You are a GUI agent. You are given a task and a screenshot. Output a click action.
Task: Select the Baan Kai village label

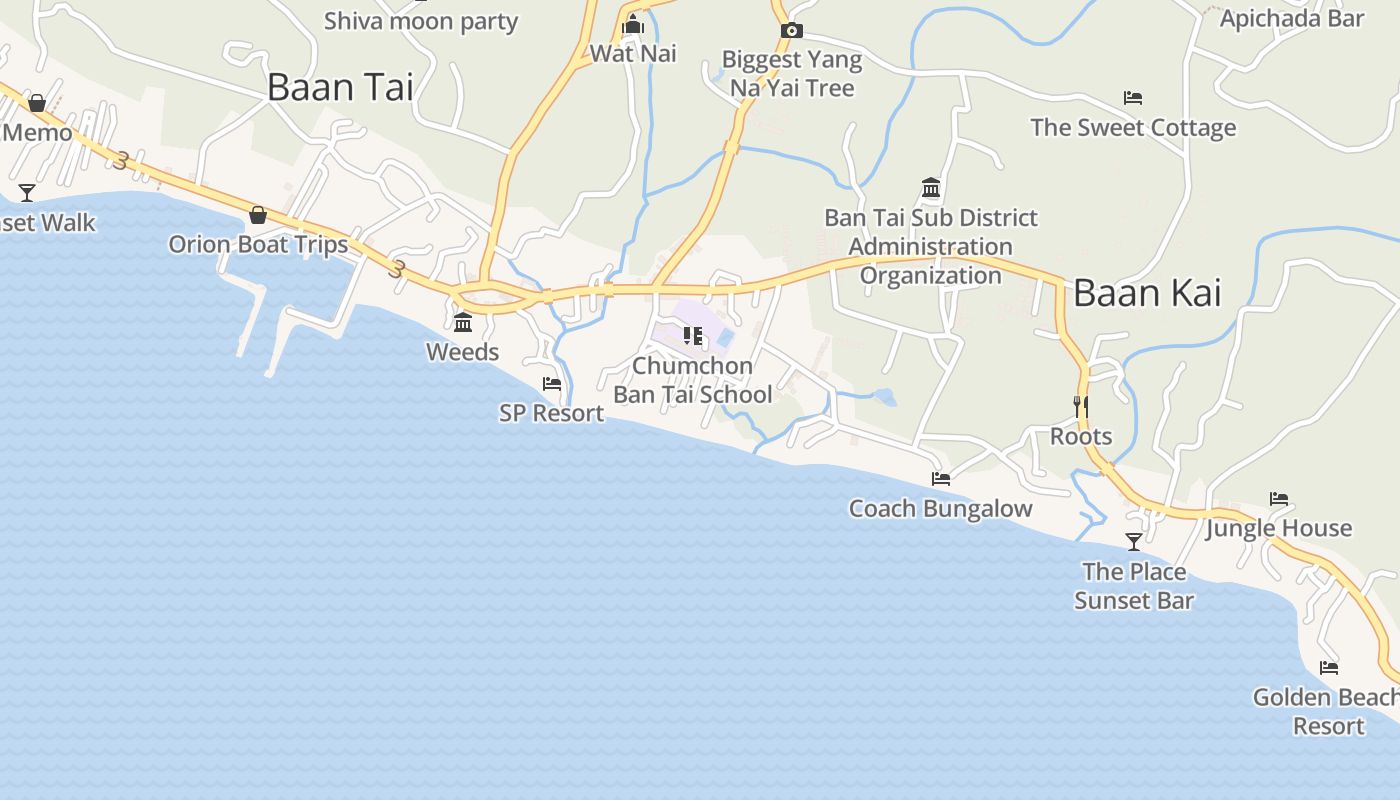pyautogui.click(x=1147, y=293)
